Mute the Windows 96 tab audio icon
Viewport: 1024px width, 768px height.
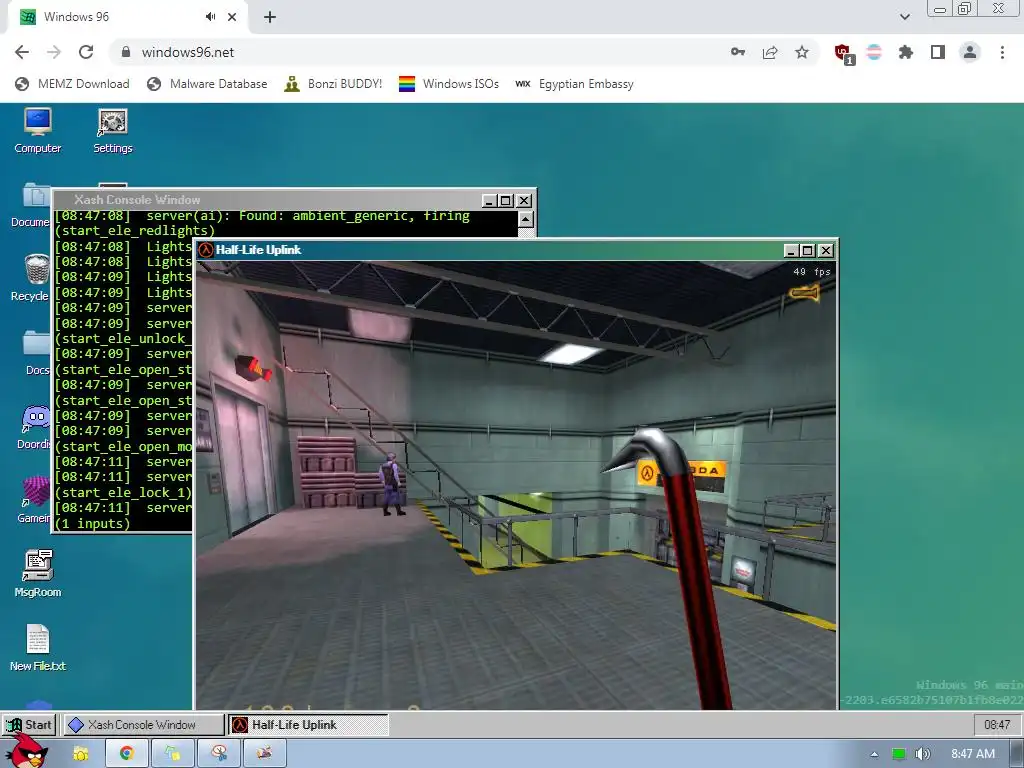[210, 17]
